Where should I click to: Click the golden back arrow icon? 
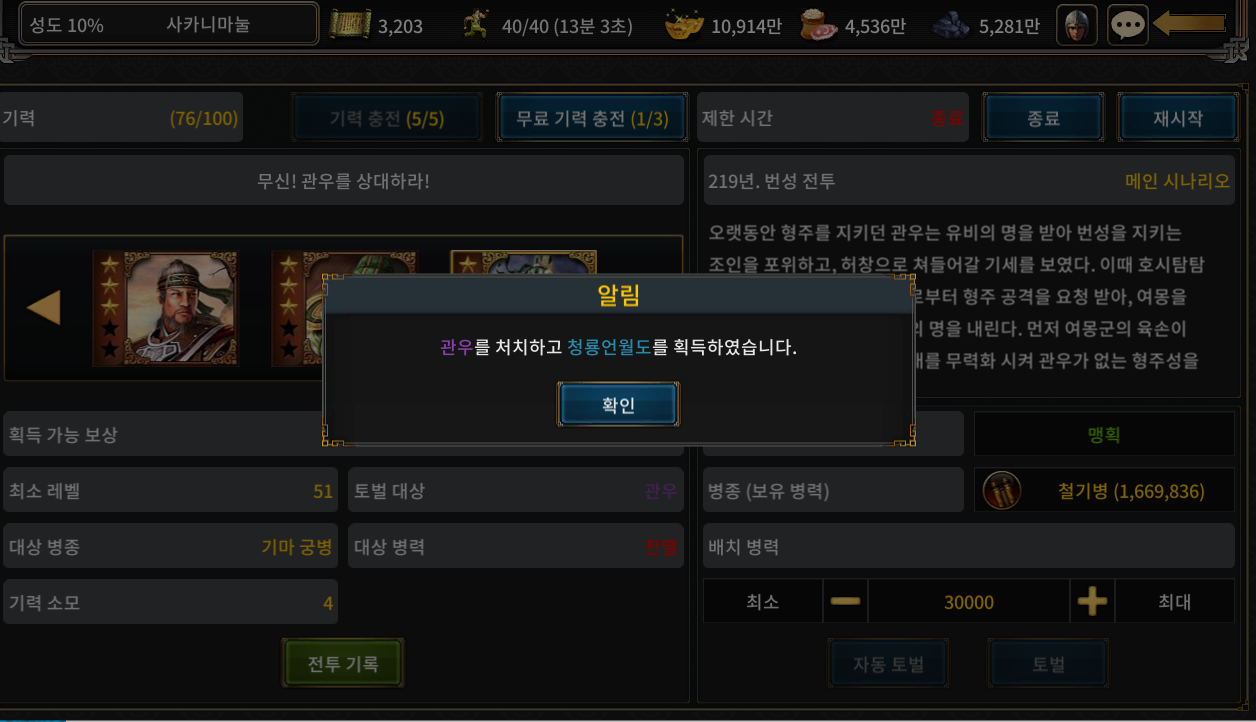coord(1189,23)
